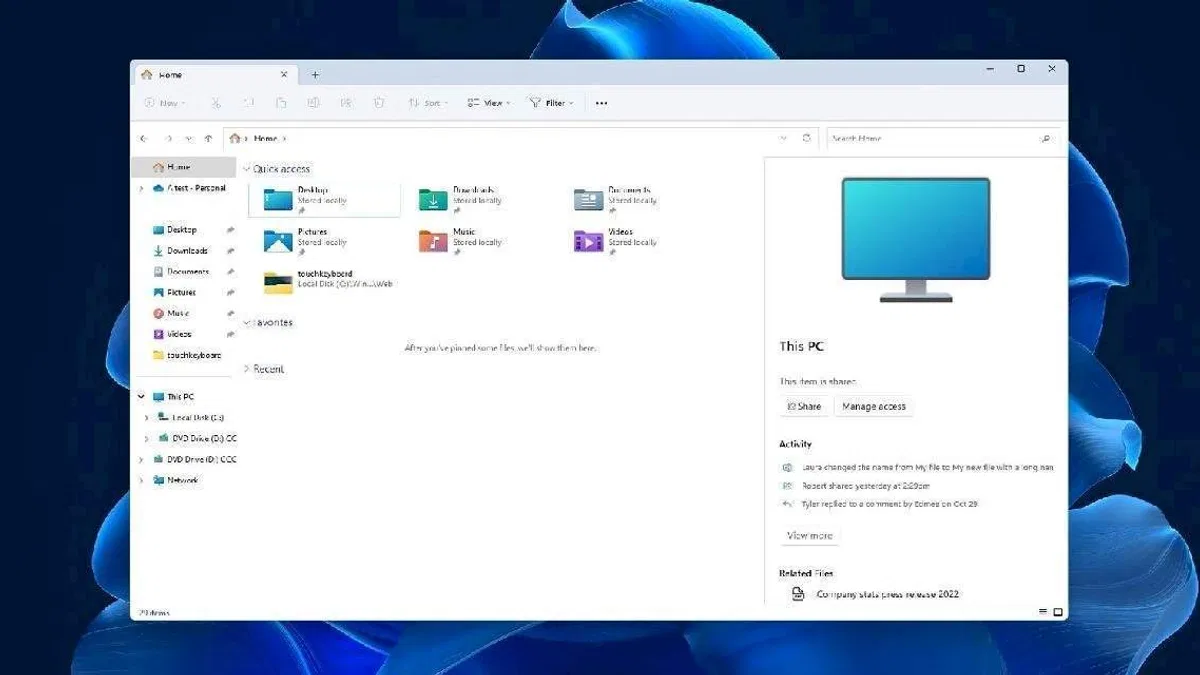1200x675 pixels.
Task: Collapse the This PC tree node
Action: click(x=141, y=397)
